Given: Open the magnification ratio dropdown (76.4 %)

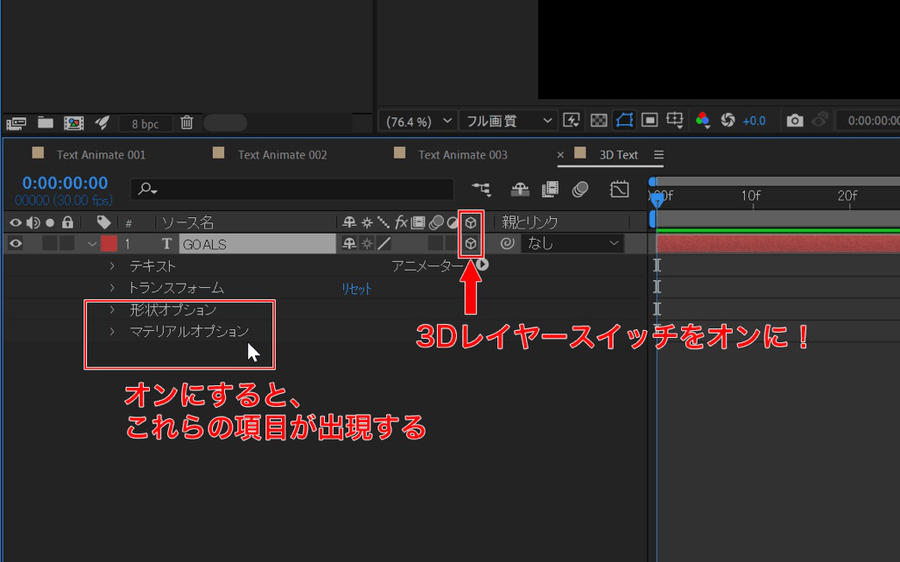Looking at the screenshot, I should point(418,121).
